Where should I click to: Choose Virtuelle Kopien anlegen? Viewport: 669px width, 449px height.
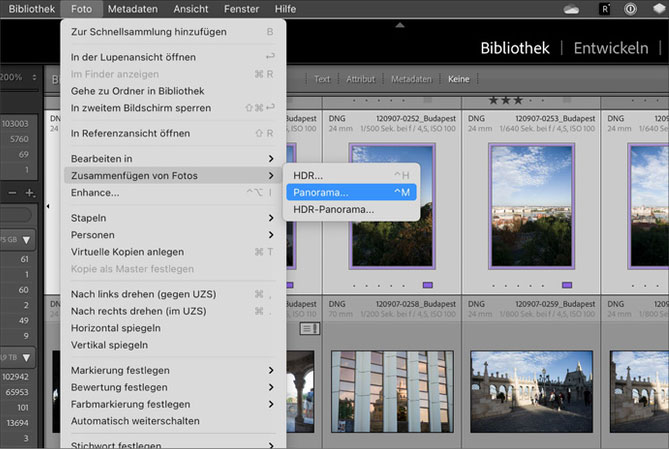coord(173,252)
